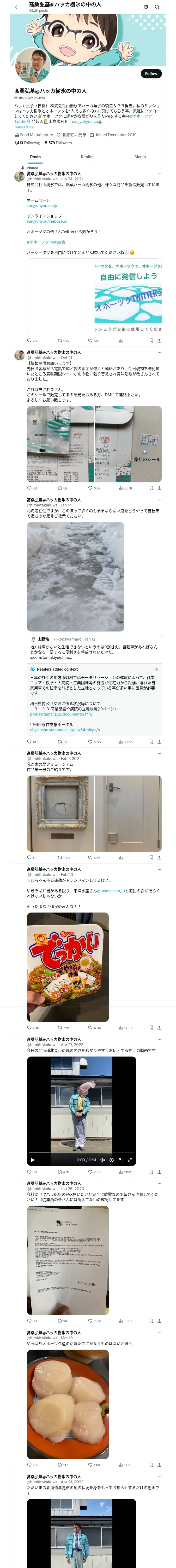Follow this account
Image resolution: width=176 pixels, height=1568 pixels.
click(151, 74)
